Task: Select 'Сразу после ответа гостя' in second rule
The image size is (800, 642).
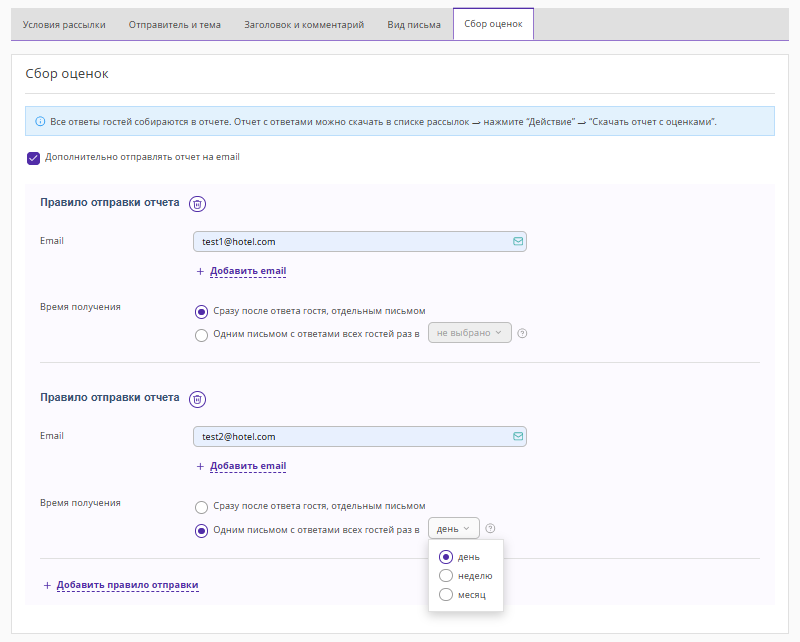Action: pyautogui.click(x=202, y=507)
